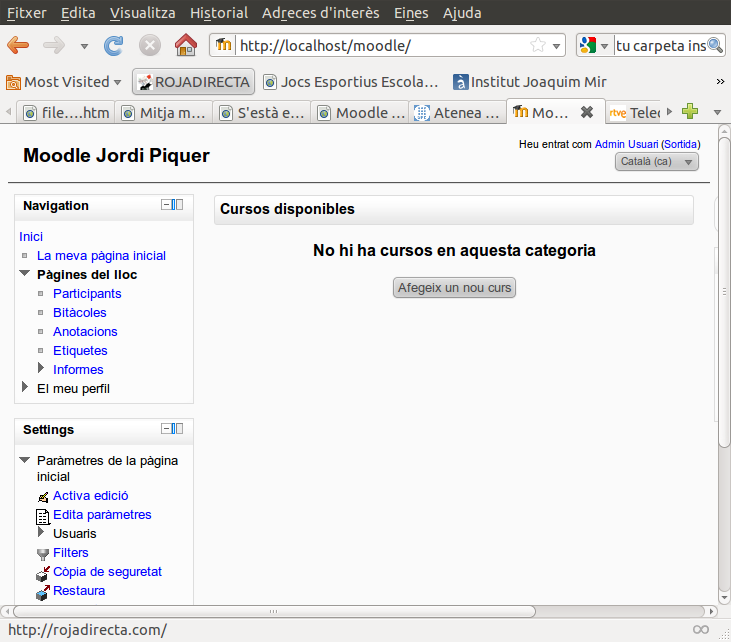Dock the Settings block to the side
This screenshot has height=642, width=731.
(x=178, y=429)
